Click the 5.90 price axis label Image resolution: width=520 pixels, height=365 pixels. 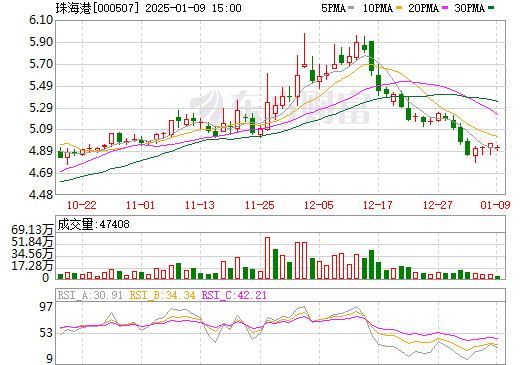41,42
